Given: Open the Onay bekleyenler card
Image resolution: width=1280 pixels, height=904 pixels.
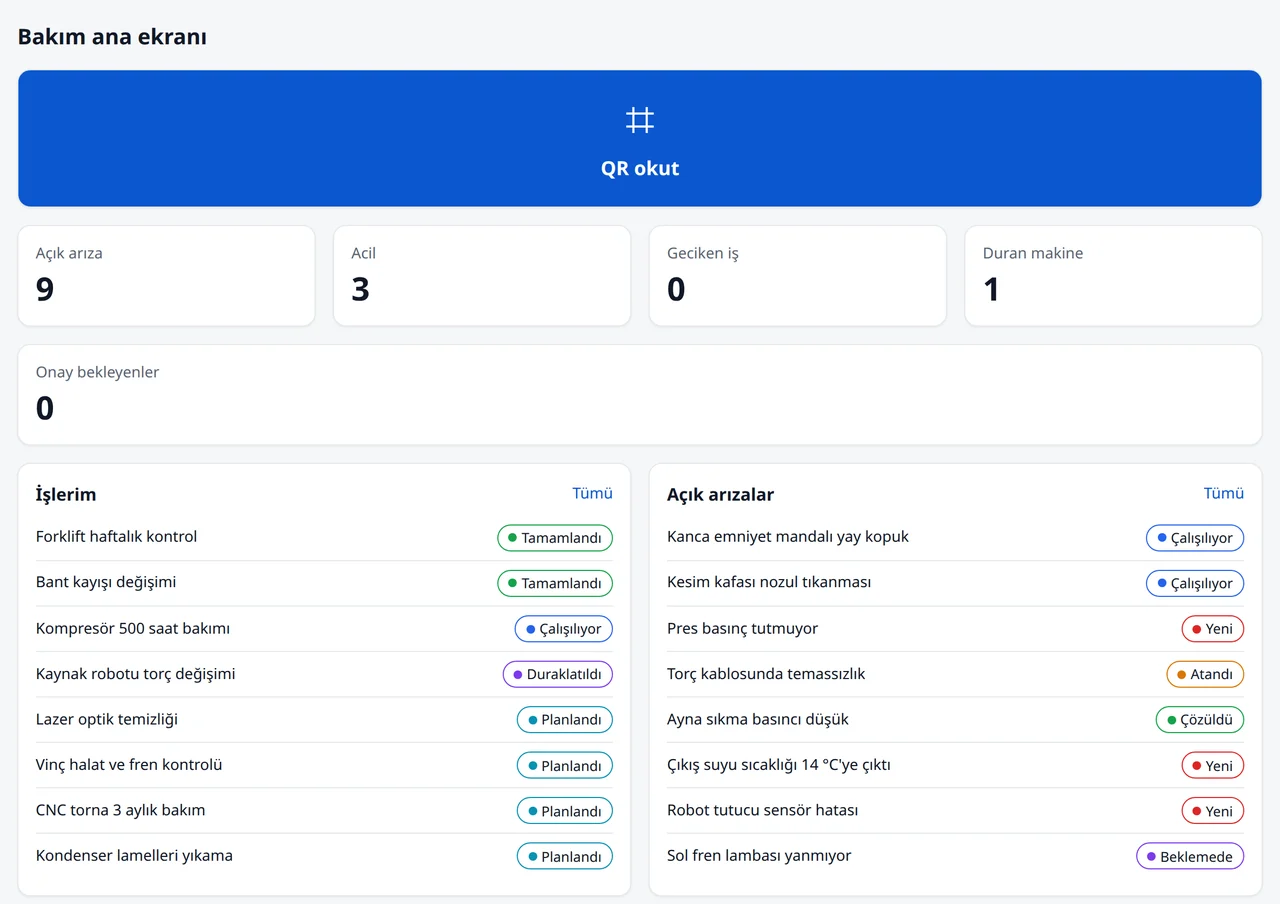Looking at the screenshot, I should pos(640,395).
